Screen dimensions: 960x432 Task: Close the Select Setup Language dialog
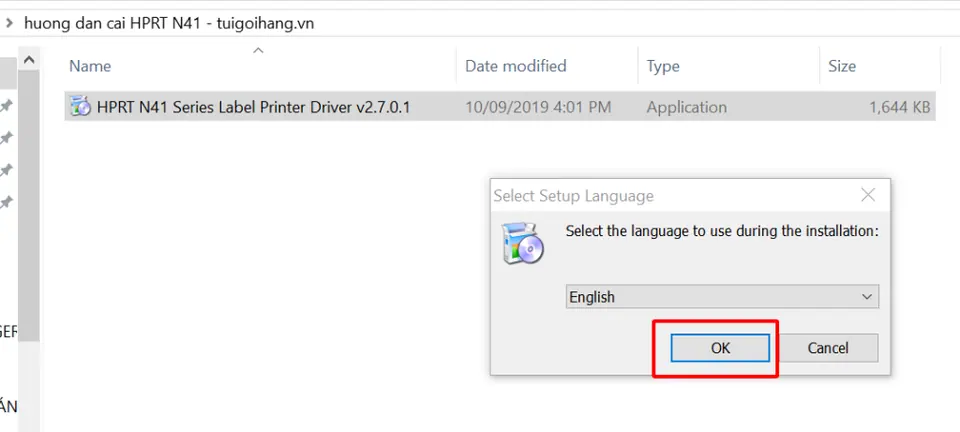point(868,196)
